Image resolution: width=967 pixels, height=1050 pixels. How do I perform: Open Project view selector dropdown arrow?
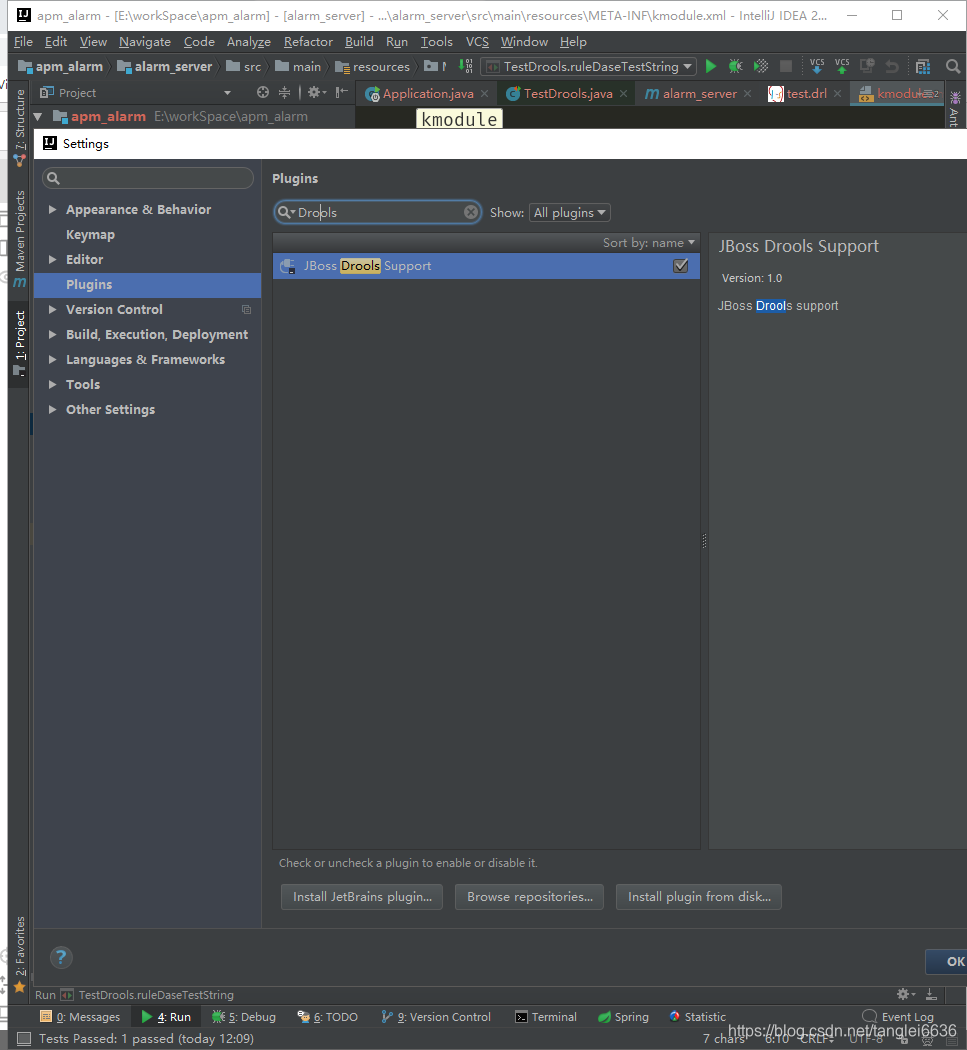(x=227, y=93)
